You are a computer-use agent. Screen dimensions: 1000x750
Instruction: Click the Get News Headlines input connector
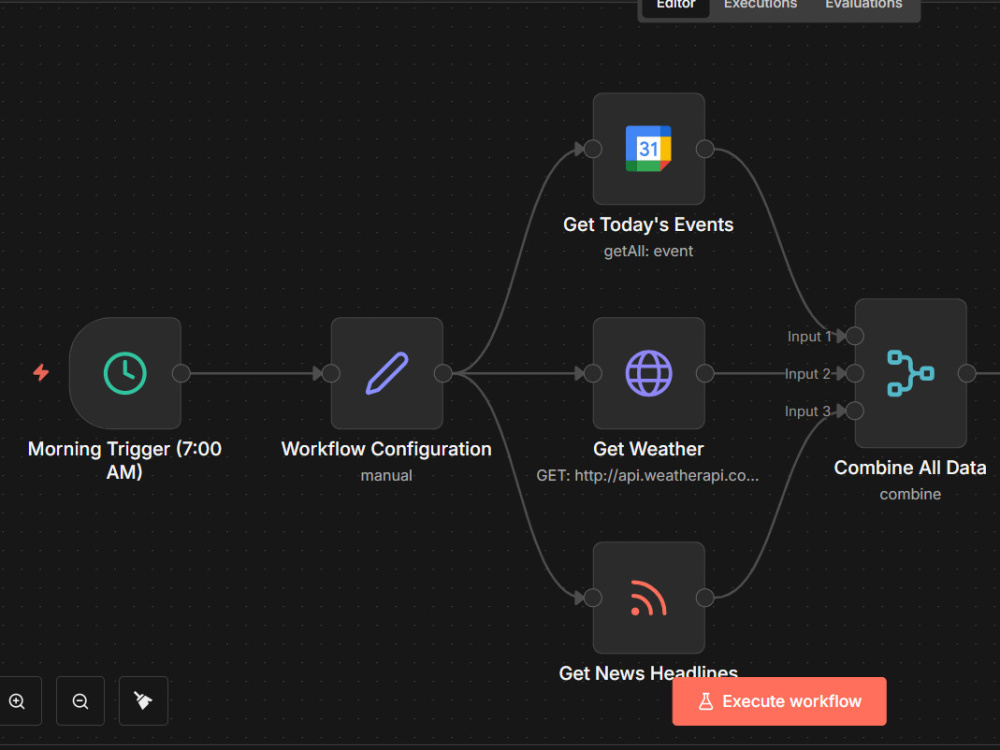point(593,598)
